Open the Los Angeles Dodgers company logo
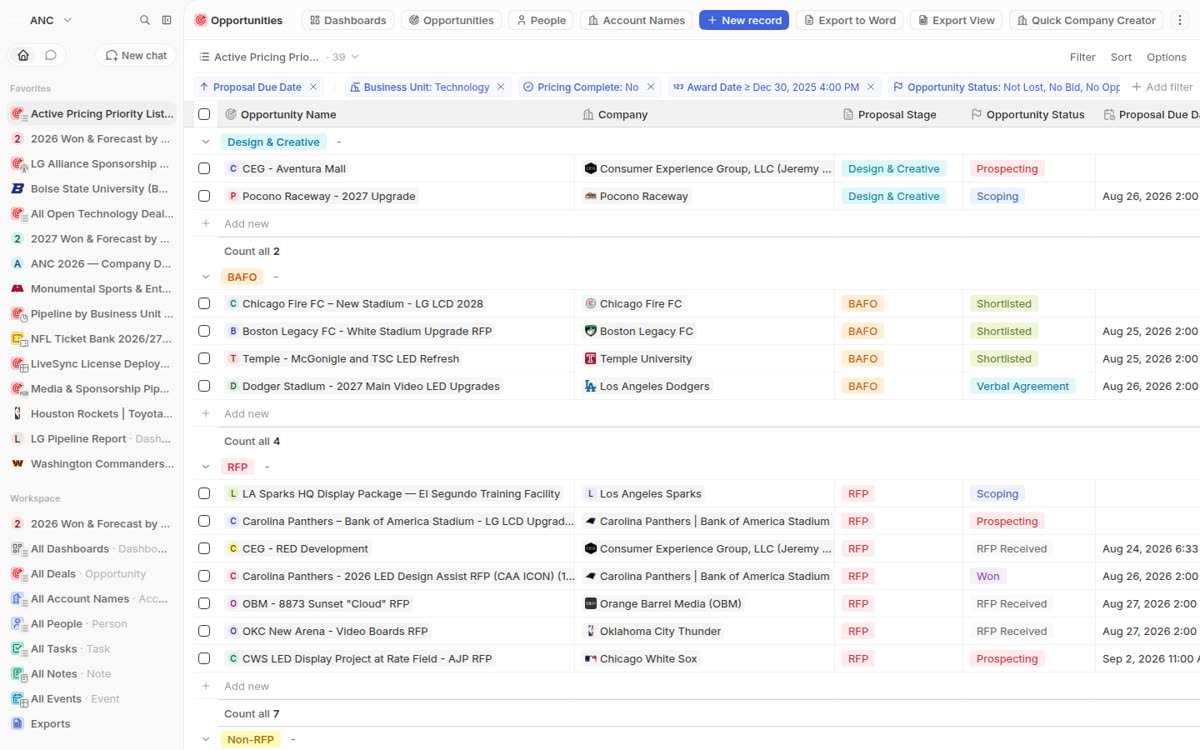The image size is (1200, 750). (590, 386)
